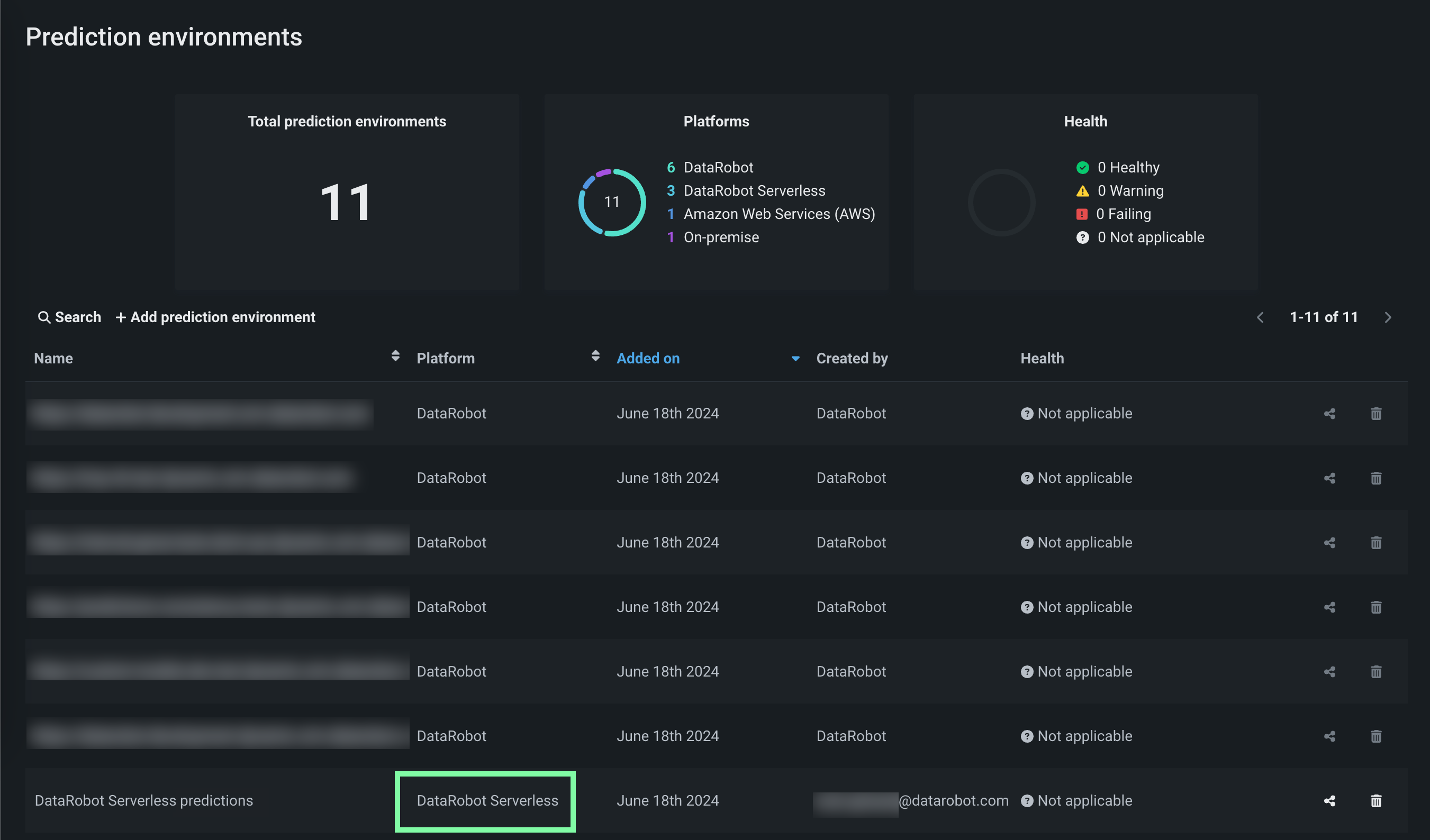Sort table by Platform column arrows
This screenshot has width=1430, height=840.
click(595, 355)
